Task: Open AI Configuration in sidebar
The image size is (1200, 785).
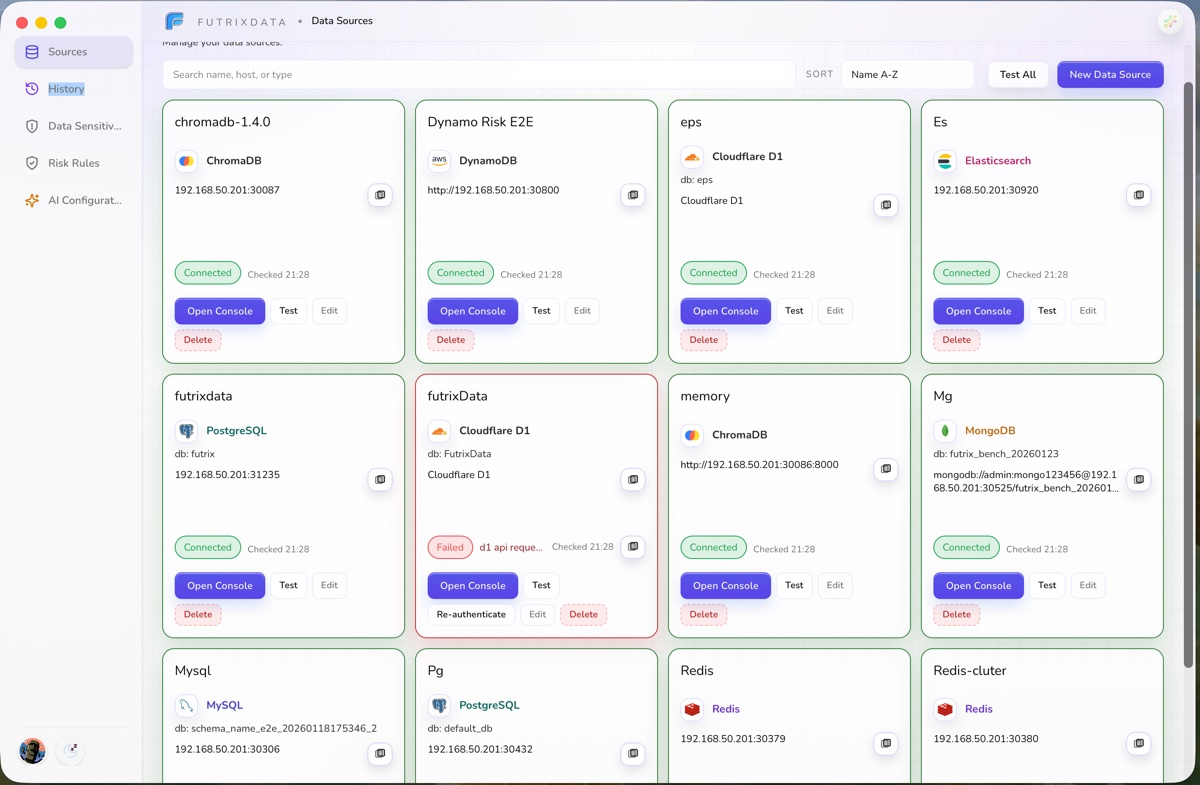Action: [73, 200]
